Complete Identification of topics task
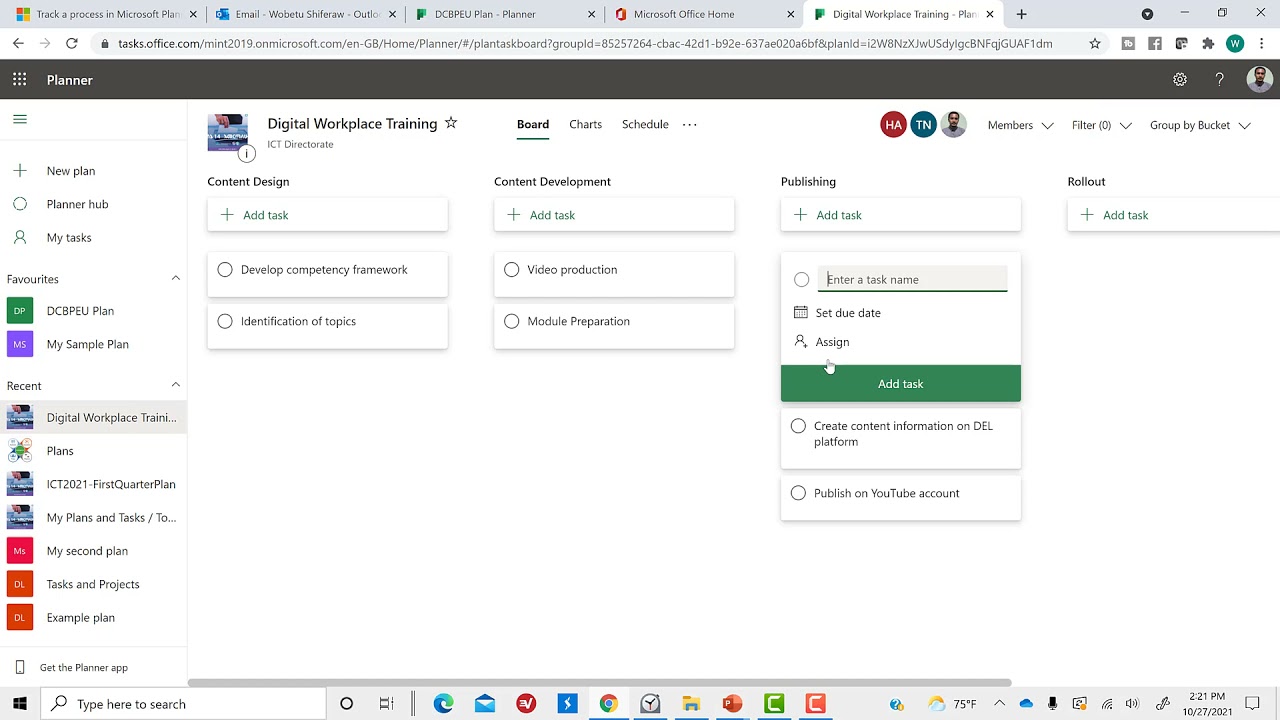The image size is (1280, 720). (x=225, y=322)
